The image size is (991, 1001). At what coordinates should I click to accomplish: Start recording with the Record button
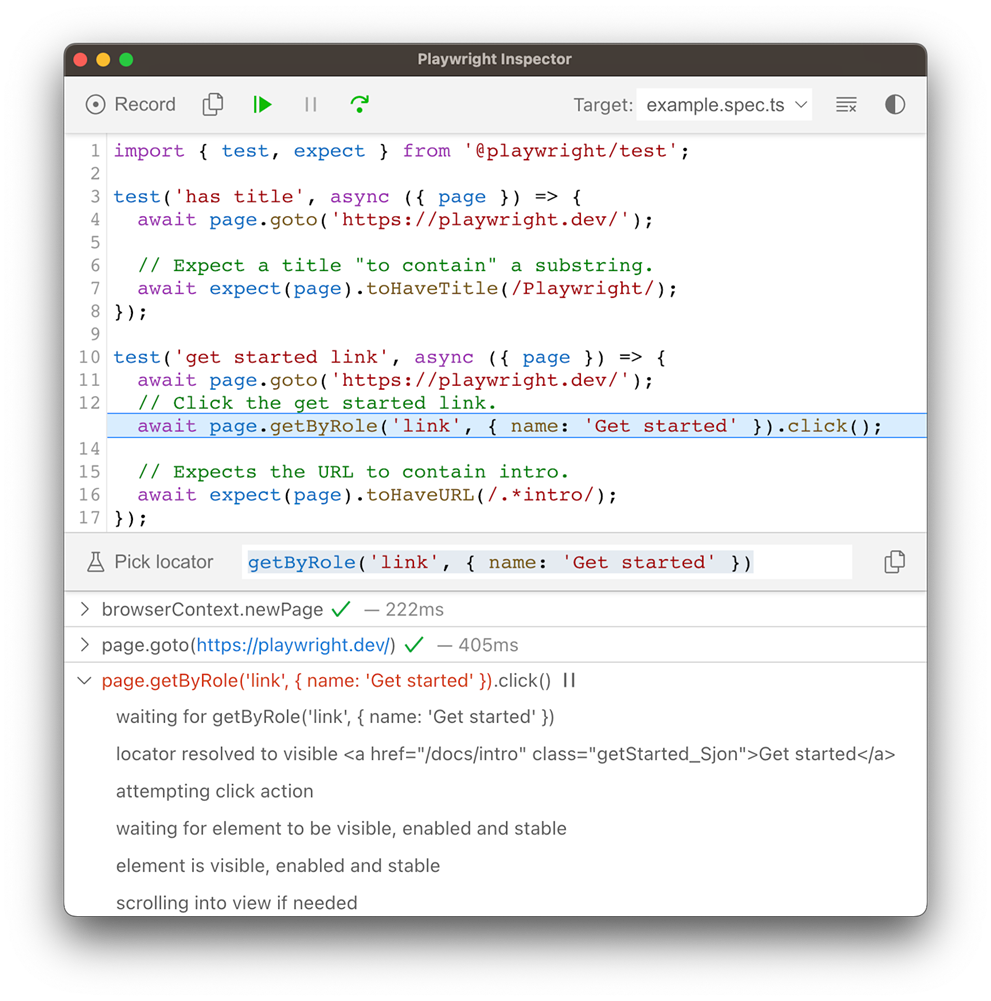[130, 105]
